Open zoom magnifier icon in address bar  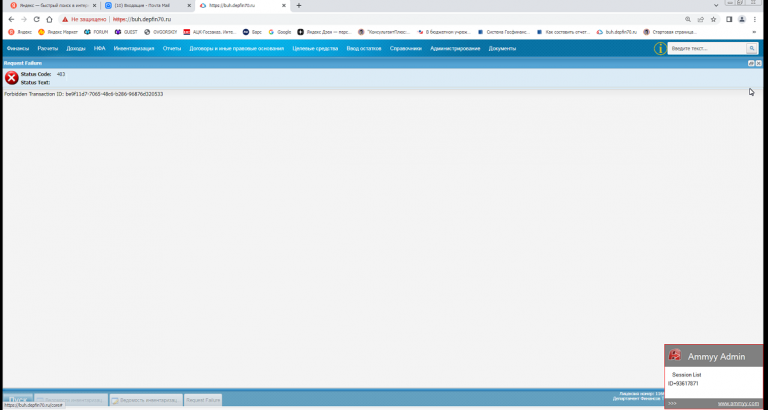pyautogui.click(x=688, y=19)
